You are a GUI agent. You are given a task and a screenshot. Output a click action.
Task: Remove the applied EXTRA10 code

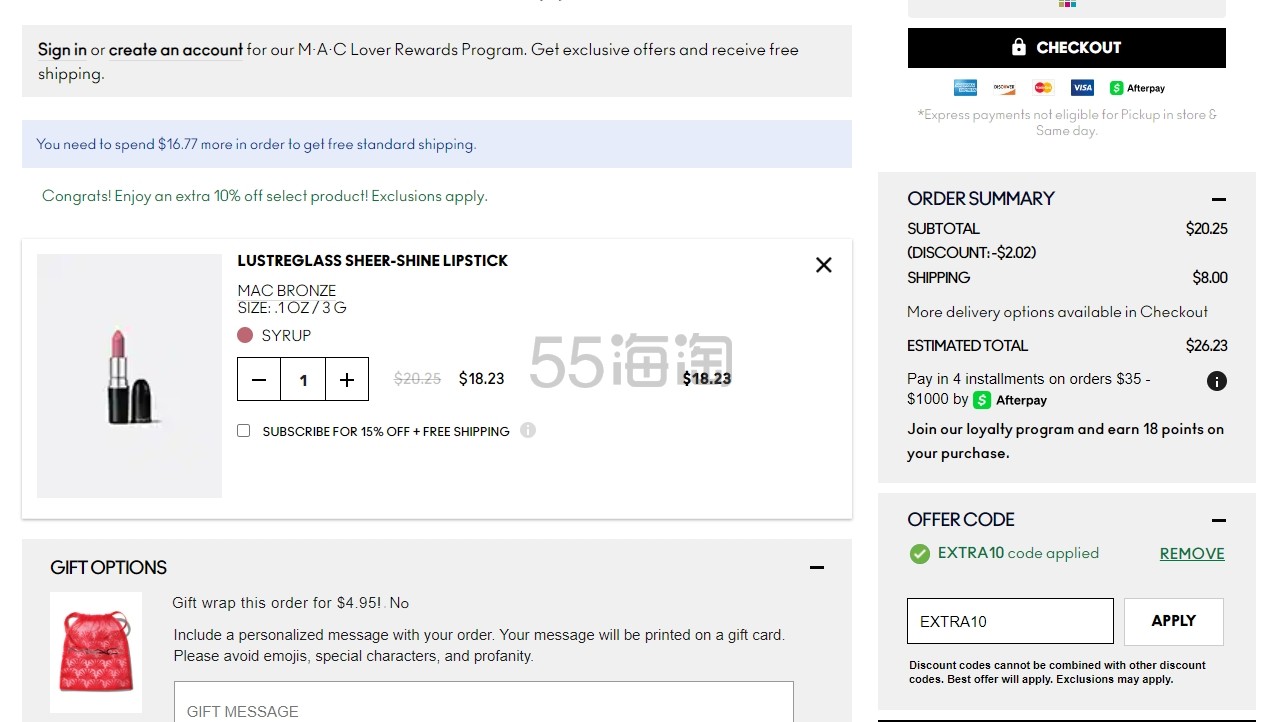1191,554
